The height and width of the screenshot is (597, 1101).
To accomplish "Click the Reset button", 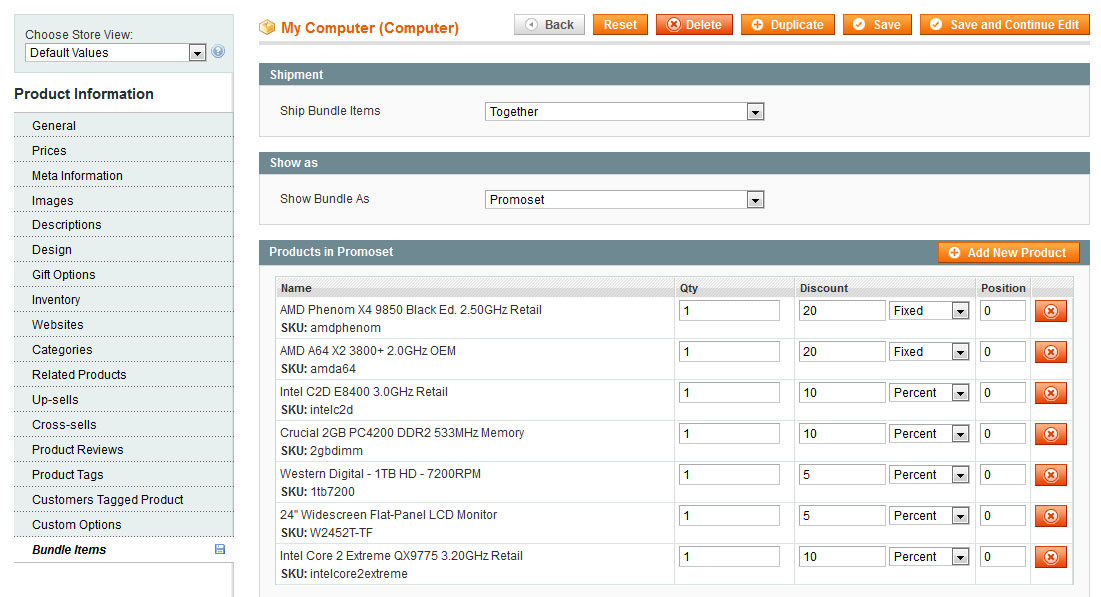I will point(620,25).
